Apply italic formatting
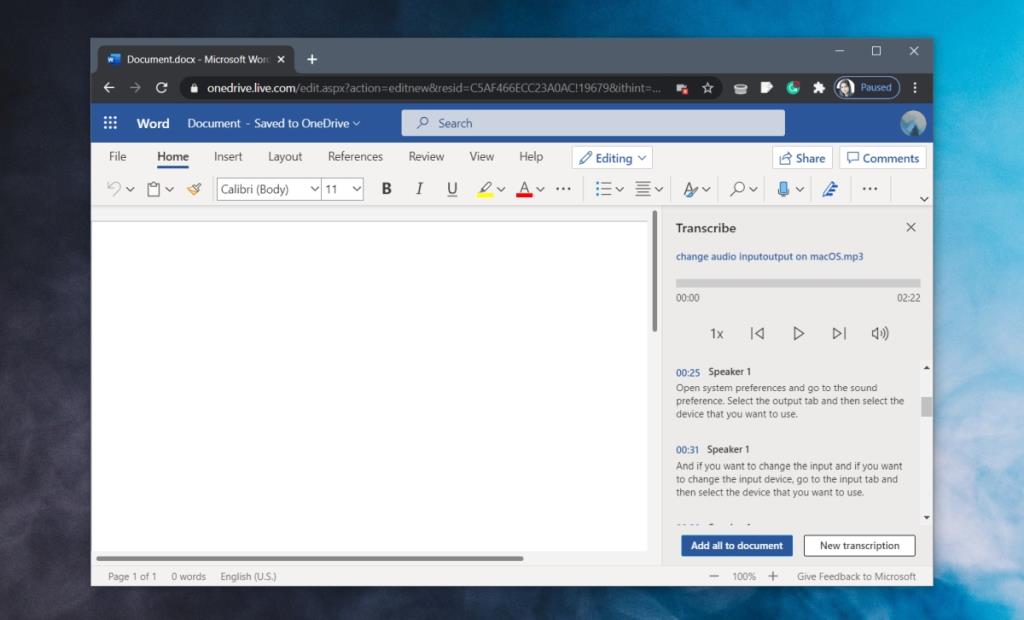 click(419, 188)
